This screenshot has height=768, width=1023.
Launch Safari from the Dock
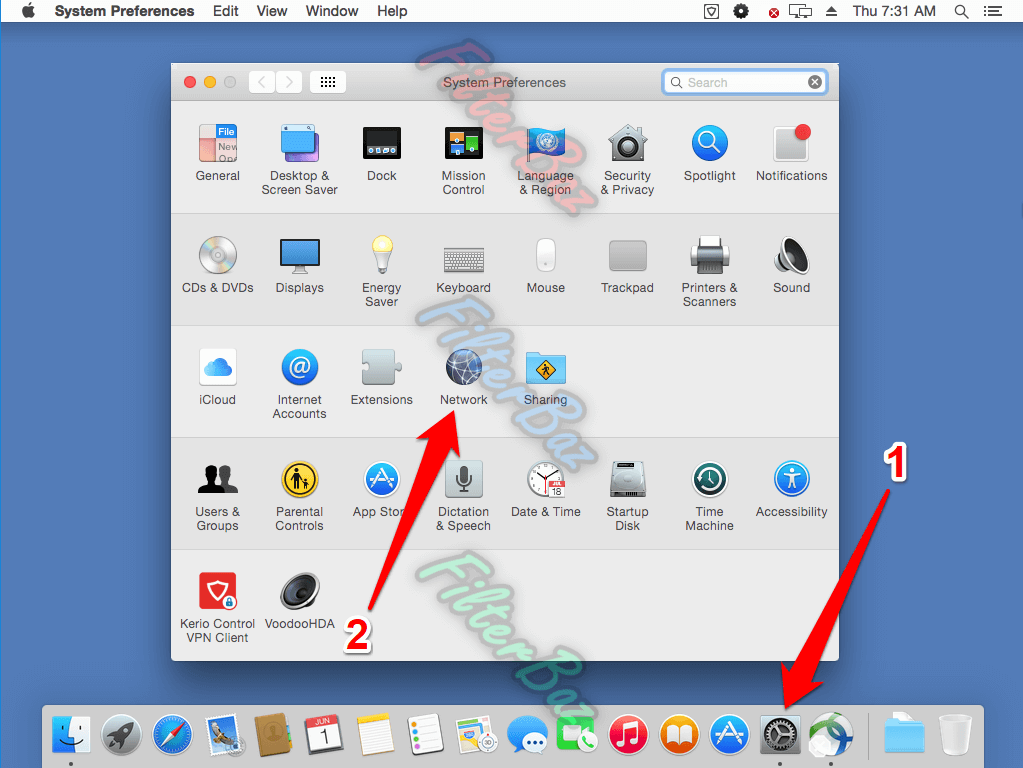pyautogui.click(x=172, y=736)
